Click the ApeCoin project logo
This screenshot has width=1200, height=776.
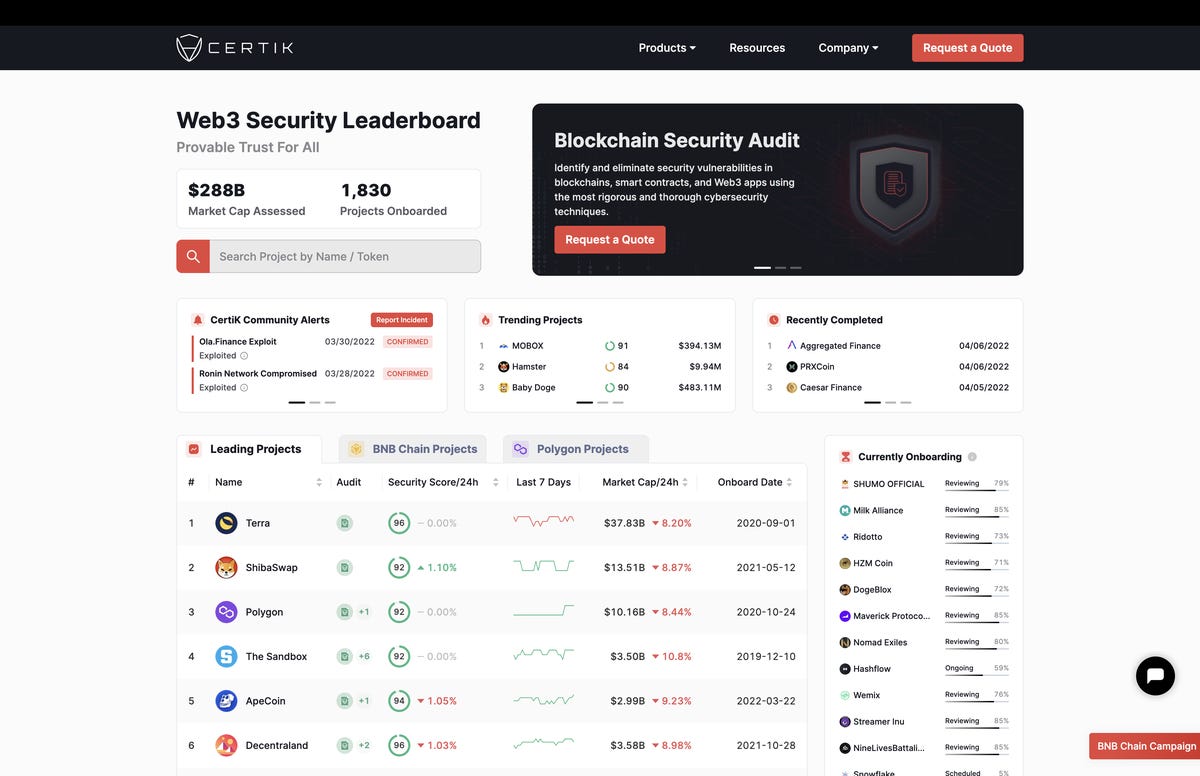coord(226,701)
